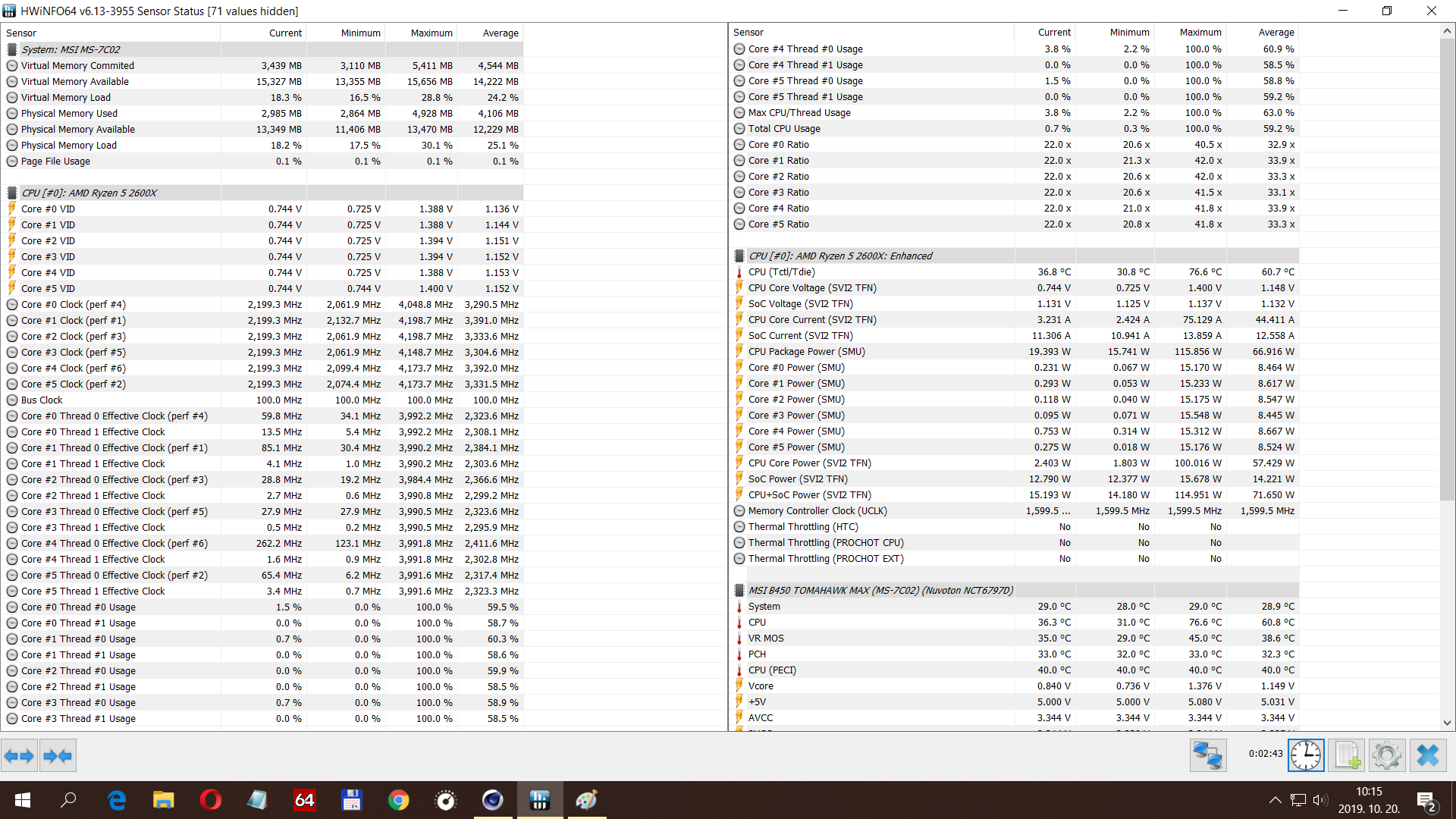Reset the elapsed time clock icon
The width and height of the screenshot is (1456, 819).
(x=1306, y=755)
